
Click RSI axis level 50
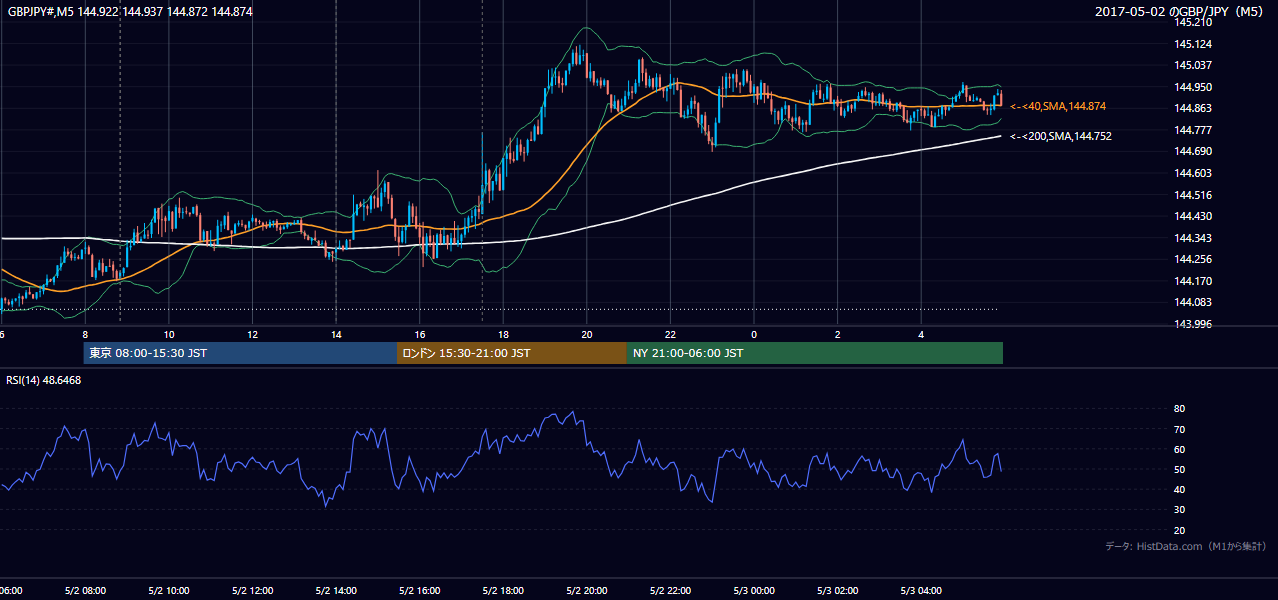[1179, 469]
